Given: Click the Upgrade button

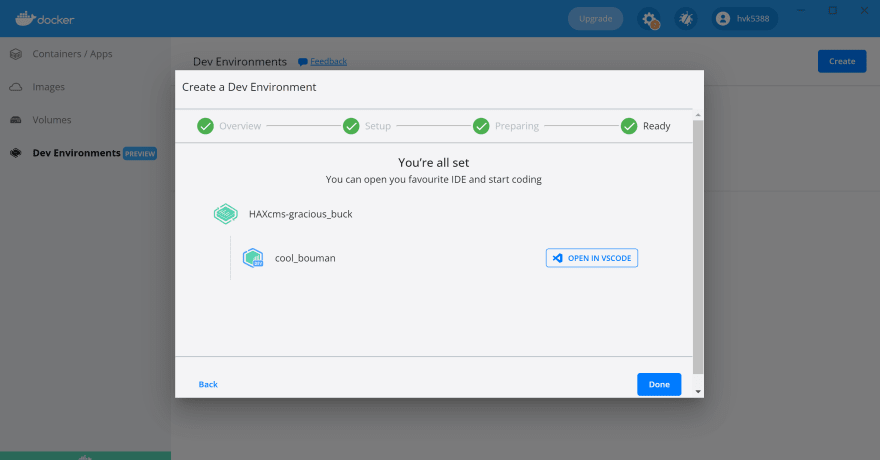Looking at the screenshot, I should [595, 19].
